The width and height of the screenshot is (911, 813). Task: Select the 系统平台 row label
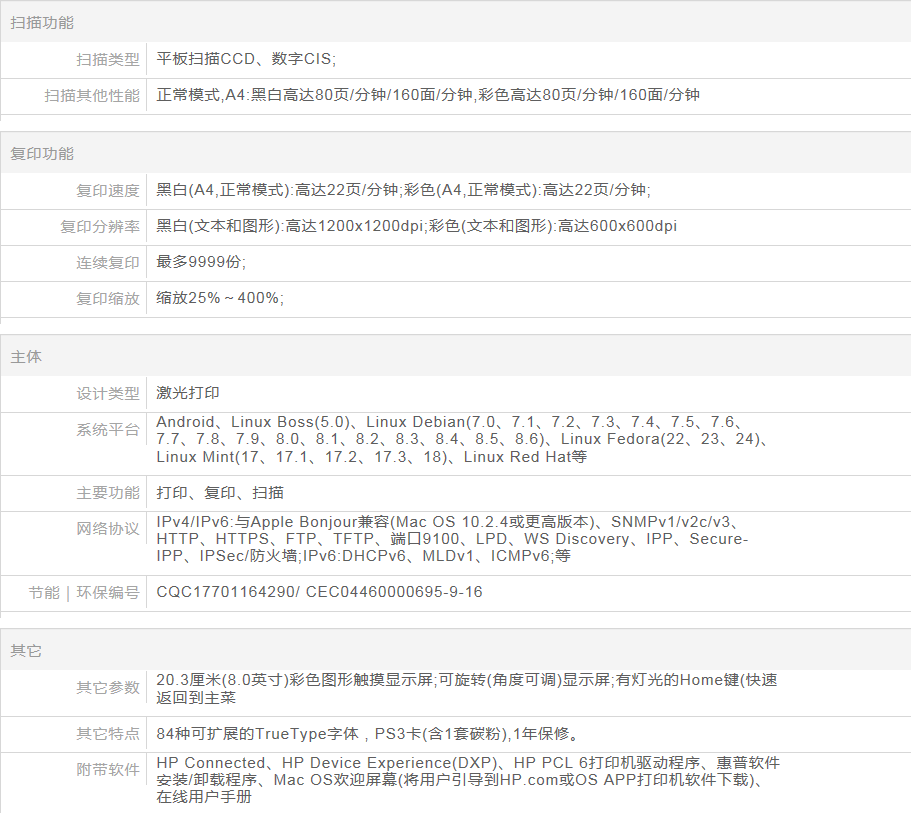click(108, 430)
